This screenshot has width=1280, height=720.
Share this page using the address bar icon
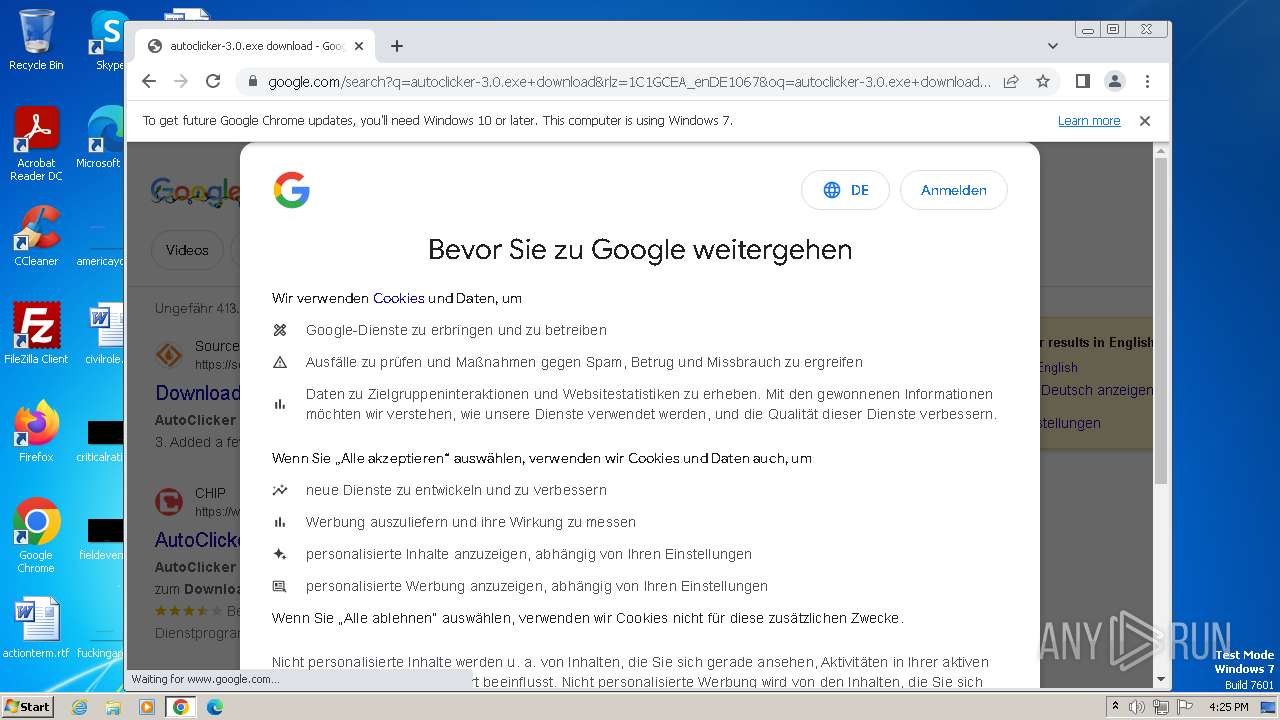(1011, 81)
